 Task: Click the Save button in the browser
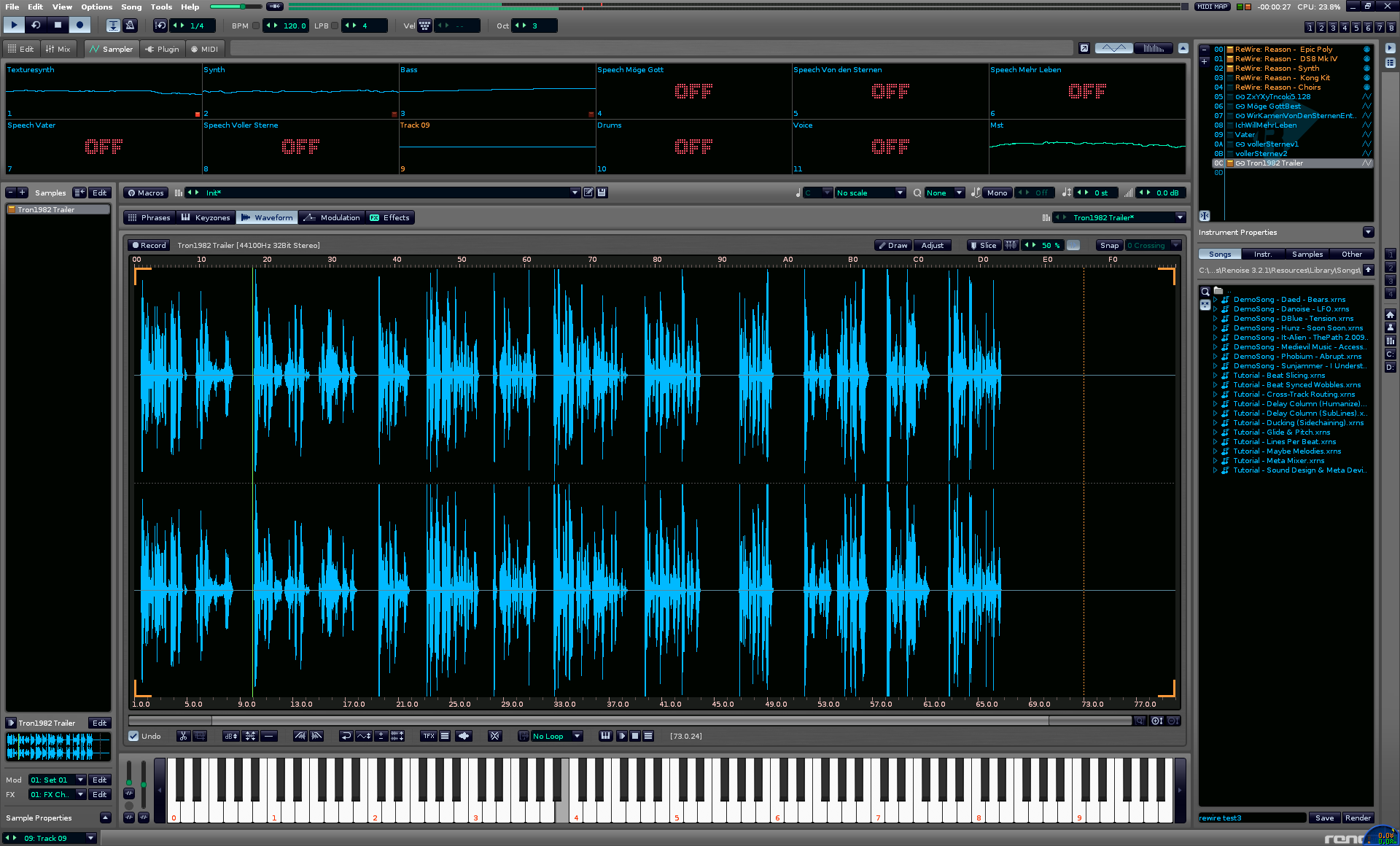[1324, 818]
